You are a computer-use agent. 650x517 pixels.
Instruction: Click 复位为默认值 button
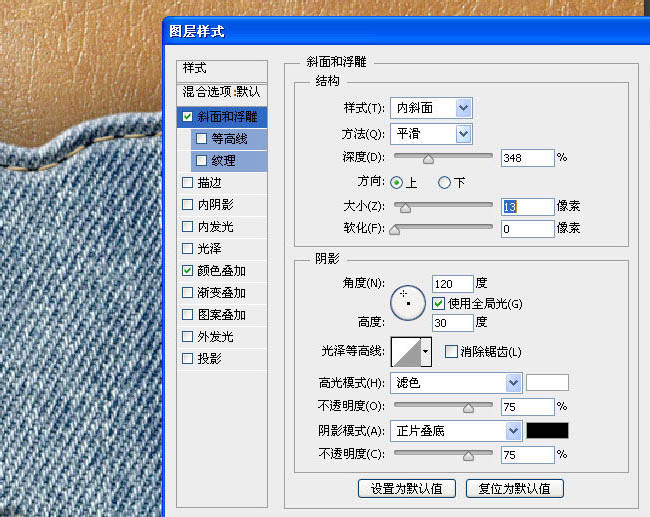pos(515,489)
